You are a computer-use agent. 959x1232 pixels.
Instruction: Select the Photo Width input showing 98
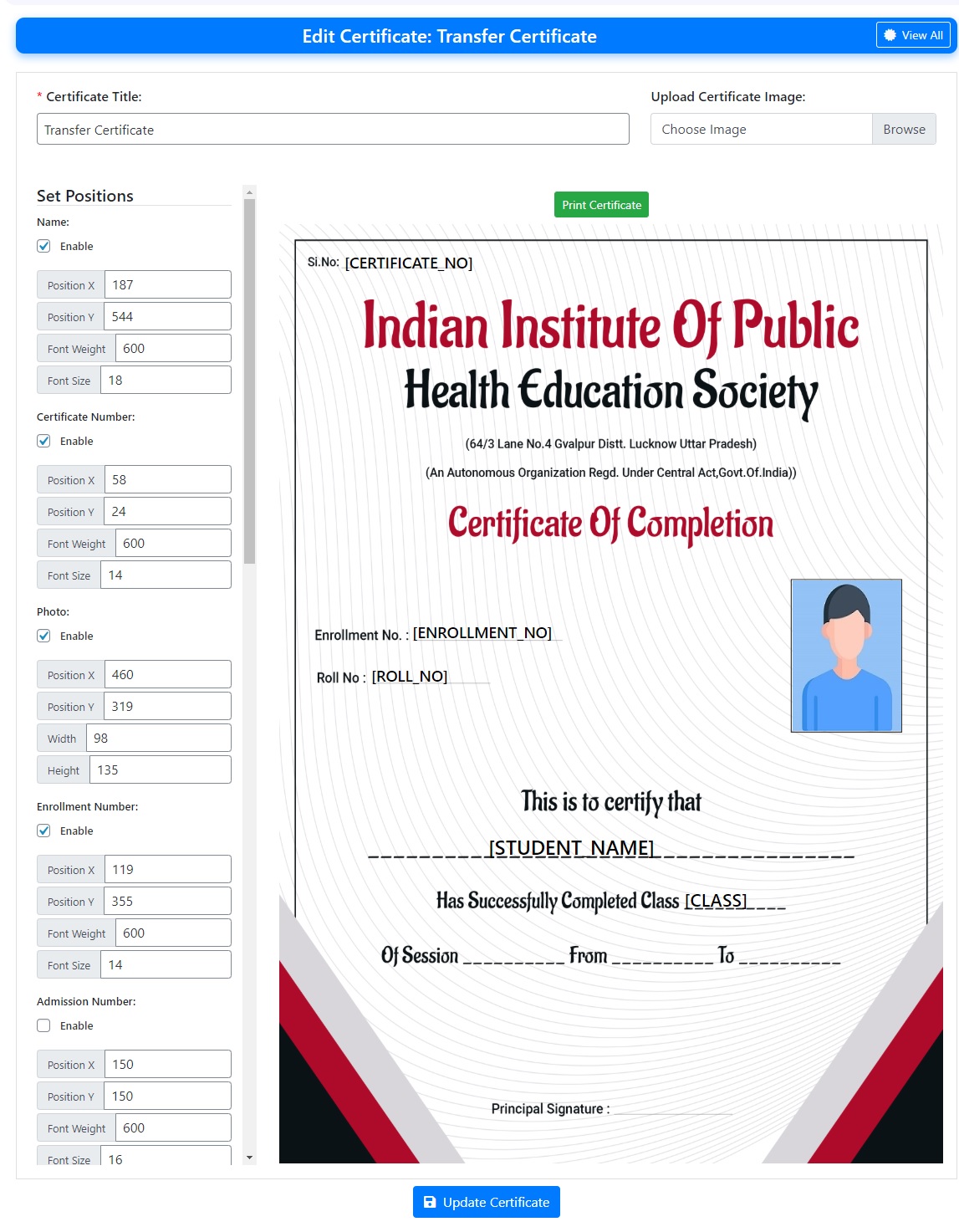coord(159,737)
